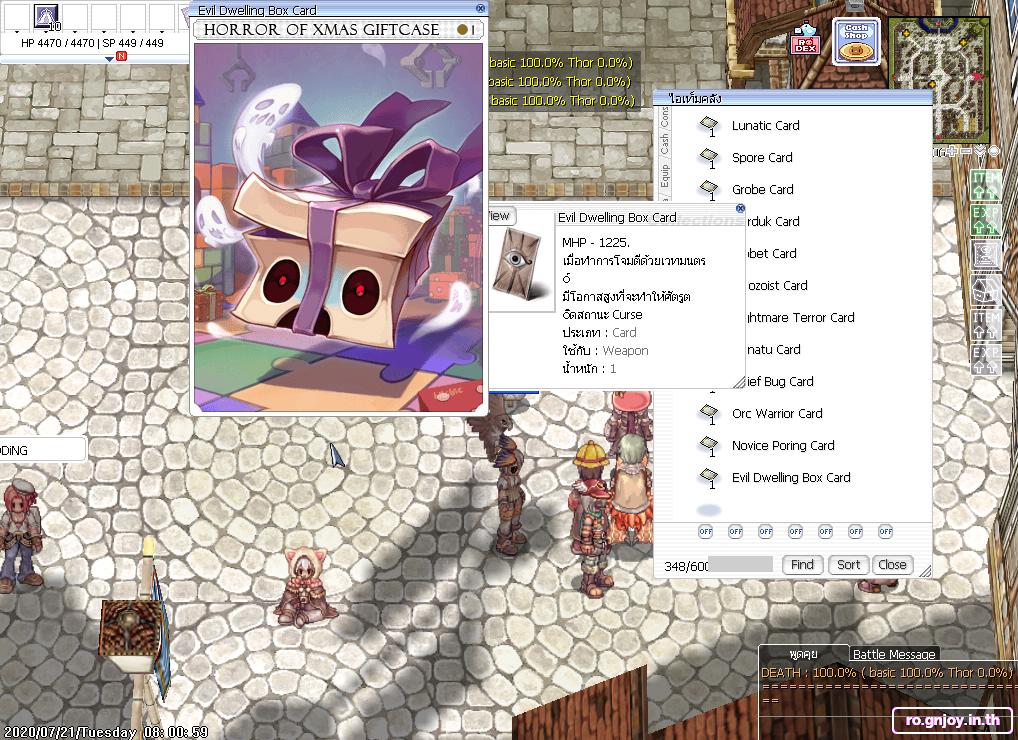Toggle the sixth OFF switch in storage
This screenshot has width=1018, height=740.
(x=856, y=532)
